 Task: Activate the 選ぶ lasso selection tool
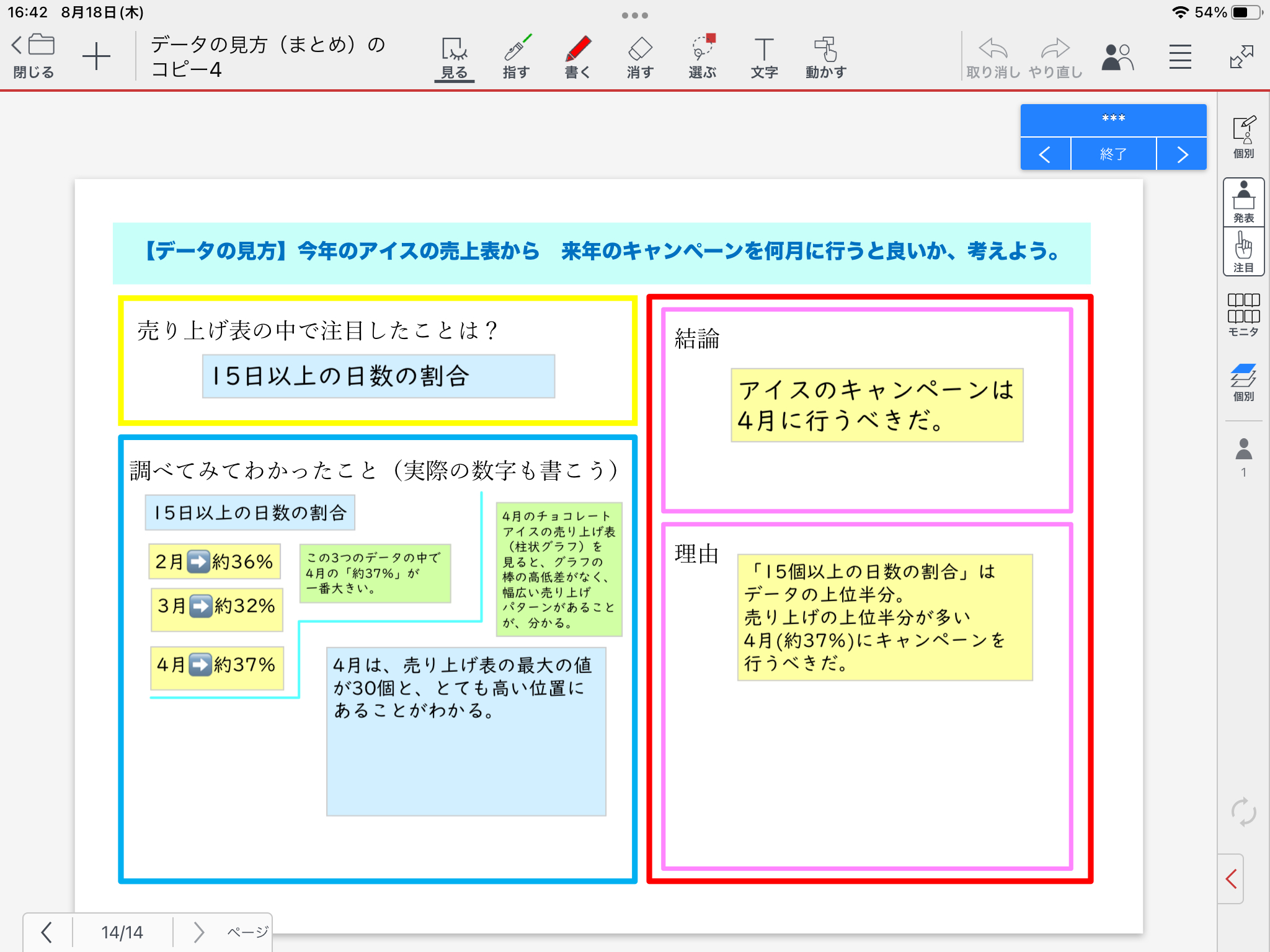coord(703,57)
